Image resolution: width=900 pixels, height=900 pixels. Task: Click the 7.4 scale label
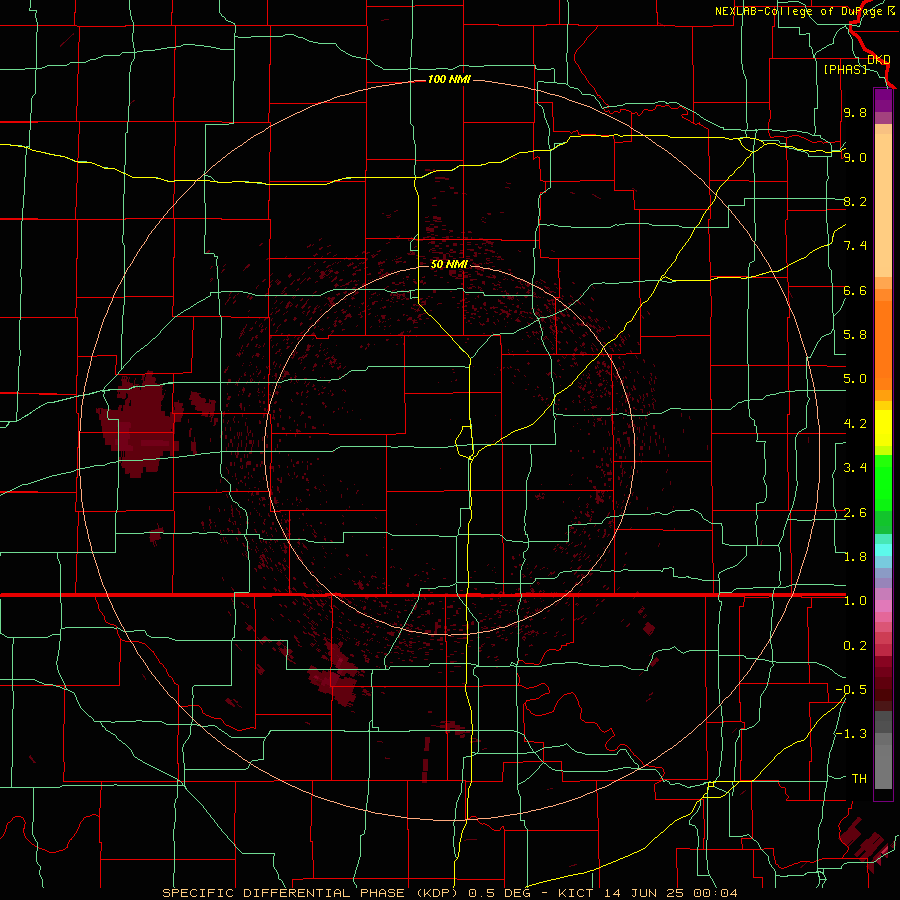coord(855,246)
